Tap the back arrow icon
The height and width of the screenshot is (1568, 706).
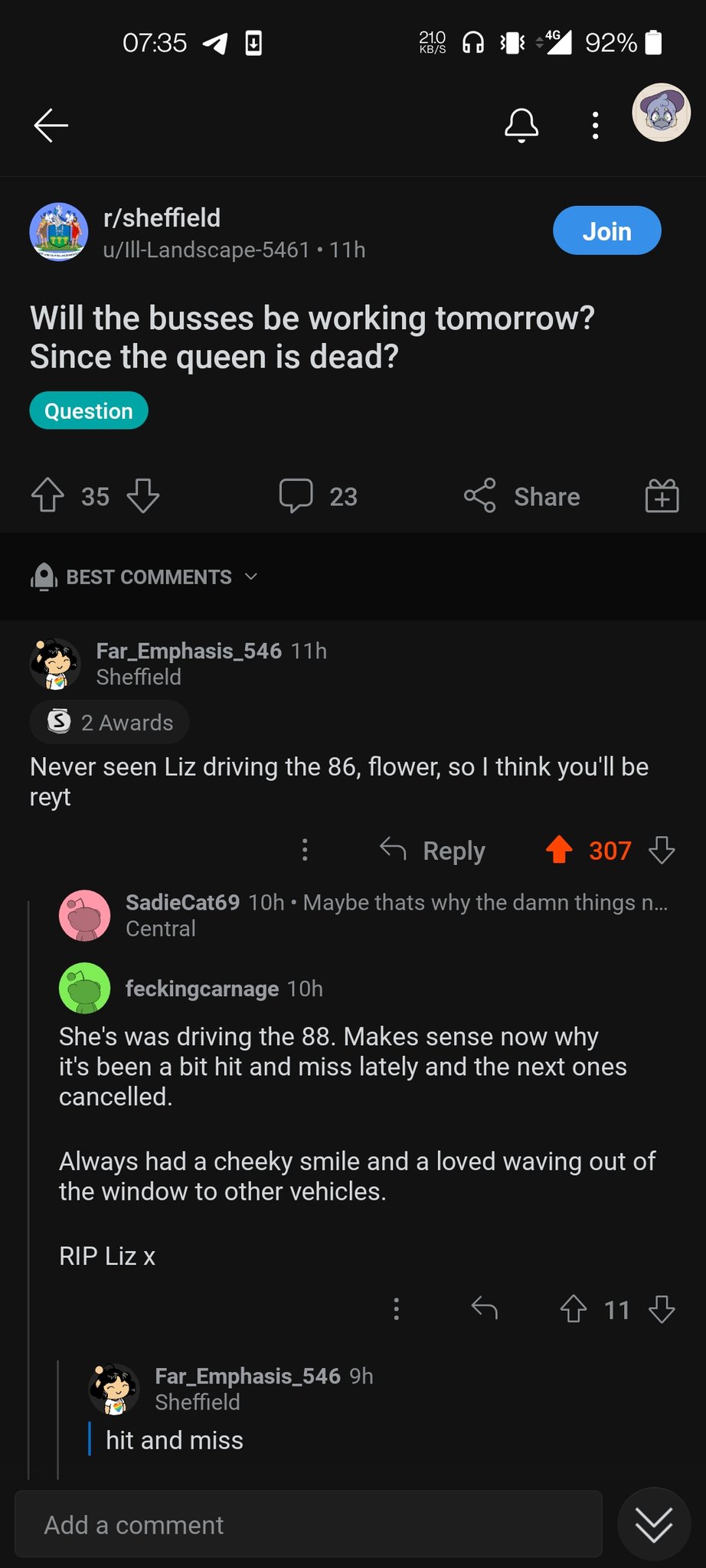click(x=51, y=126)
